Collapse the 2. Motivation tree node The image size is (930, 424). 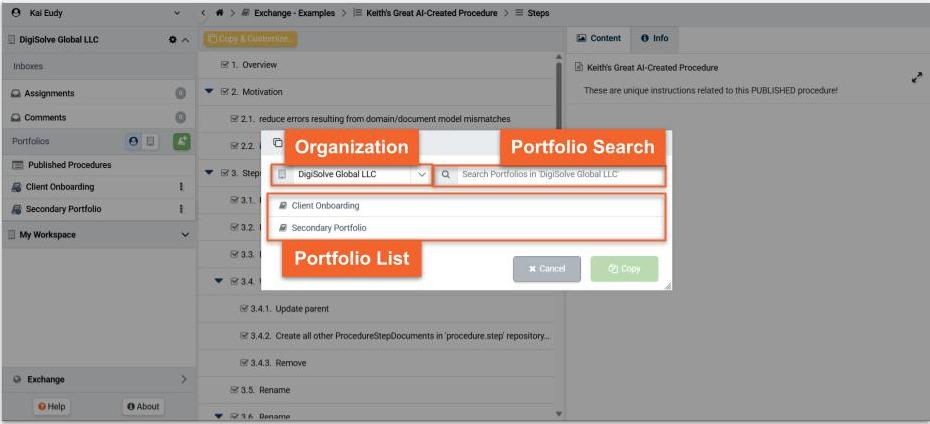click(x=209, y=92)
